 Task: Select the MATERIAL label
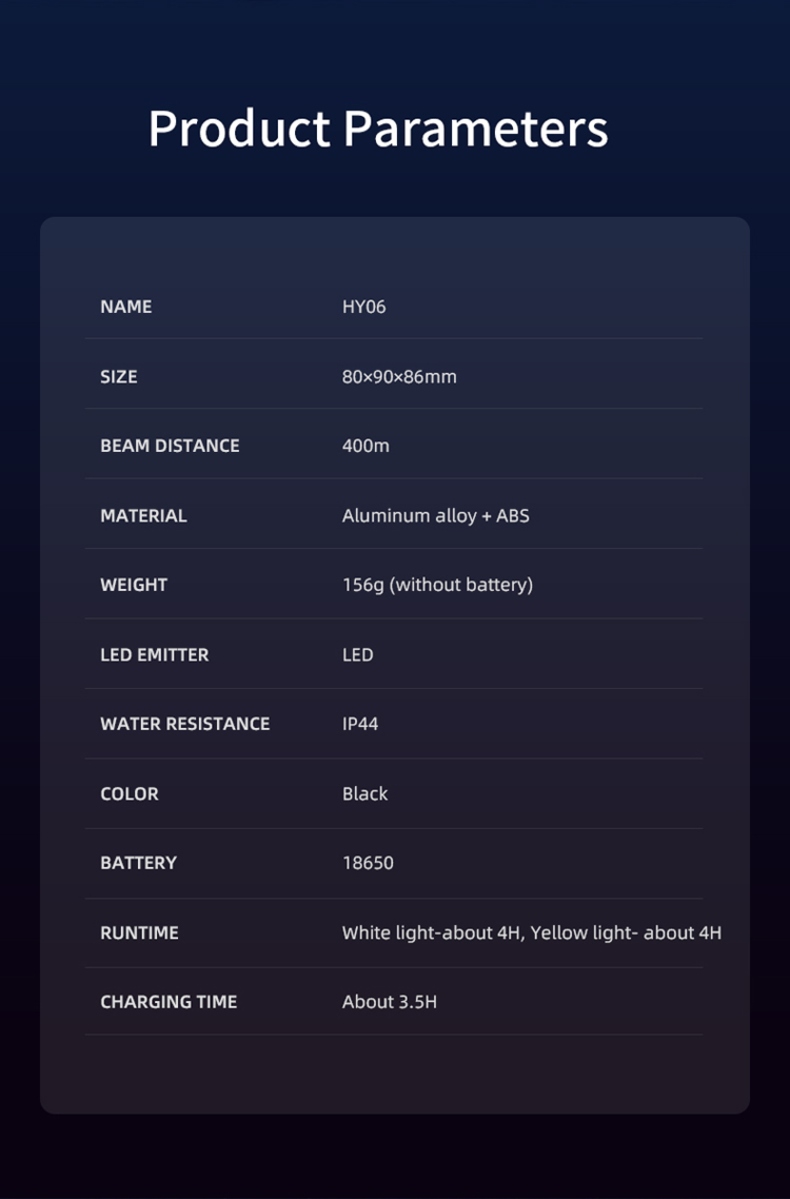[x=144, y=516]
